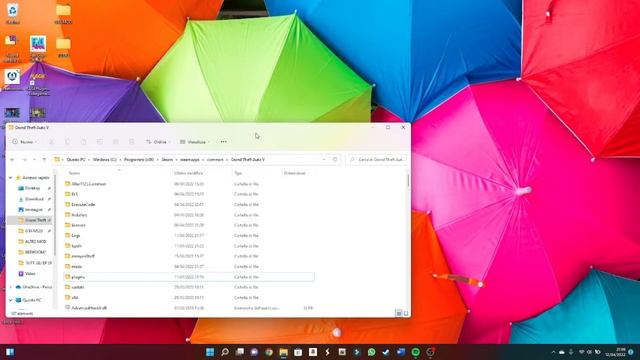This screenshot has width=640, height=360.
Task: Select the ELS folder row
Action: 189,194
